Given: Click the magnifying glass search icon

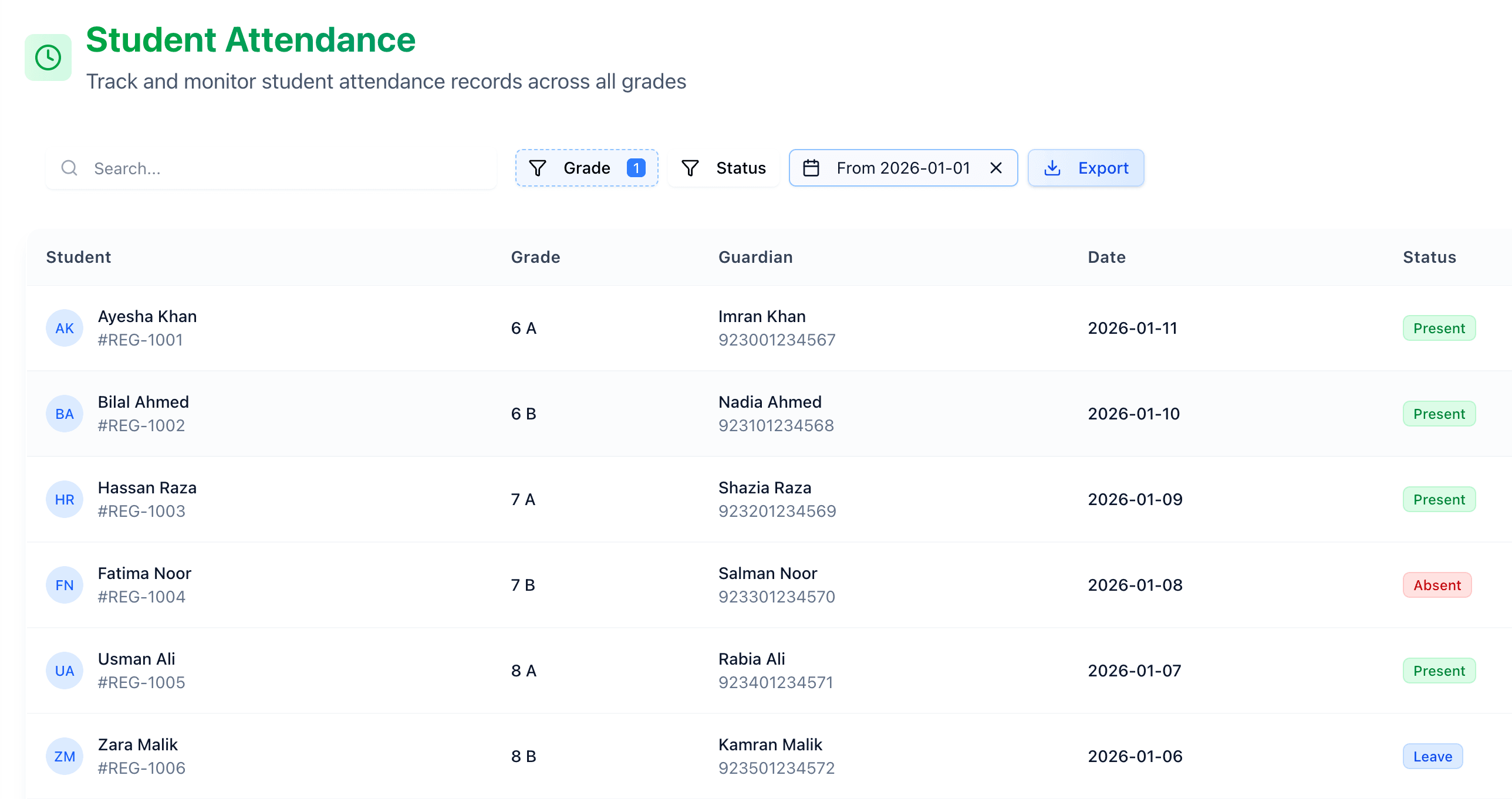Looking at the screenshot, I should click(69, 168).
